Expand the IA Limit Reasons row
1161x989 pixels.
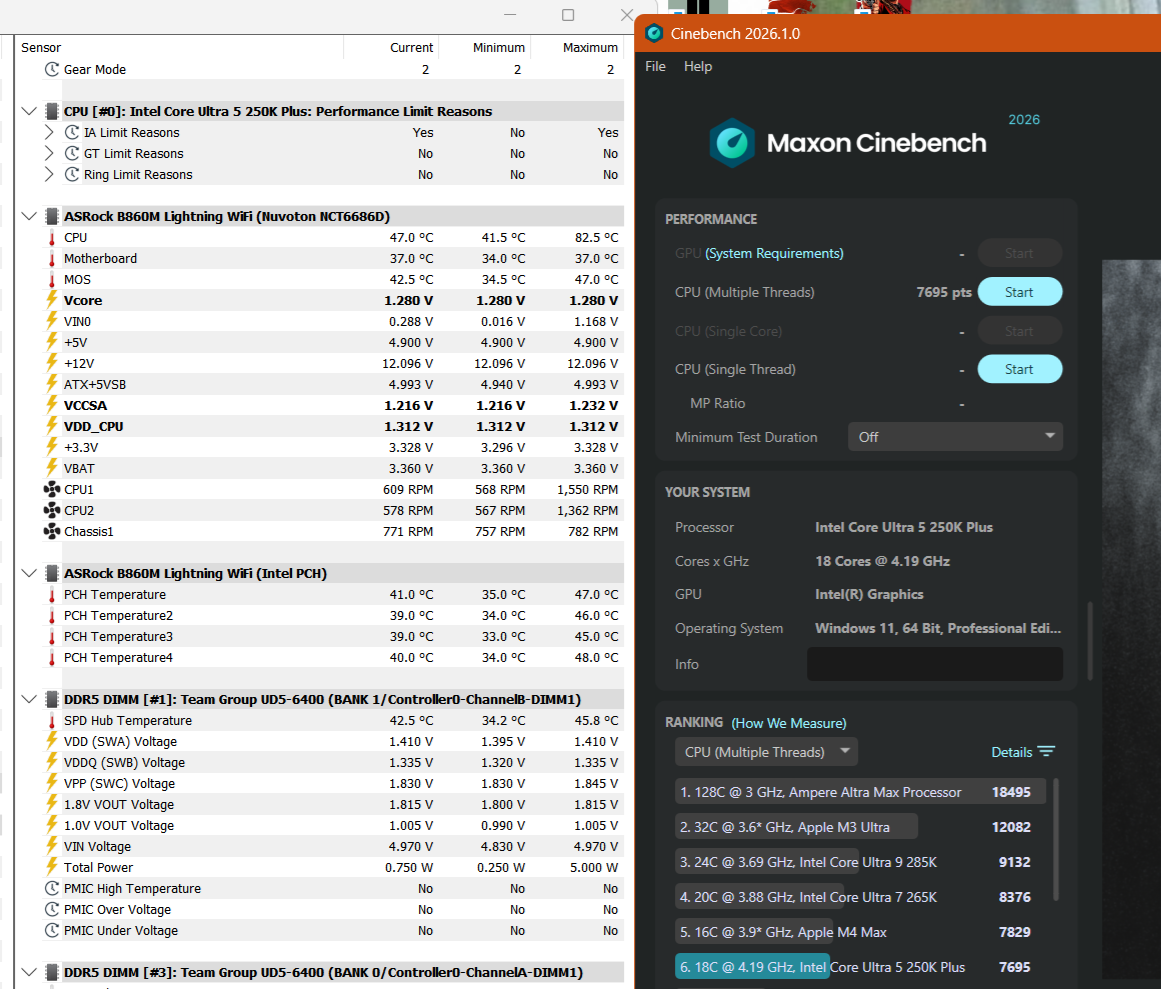(x=49, y=133)
